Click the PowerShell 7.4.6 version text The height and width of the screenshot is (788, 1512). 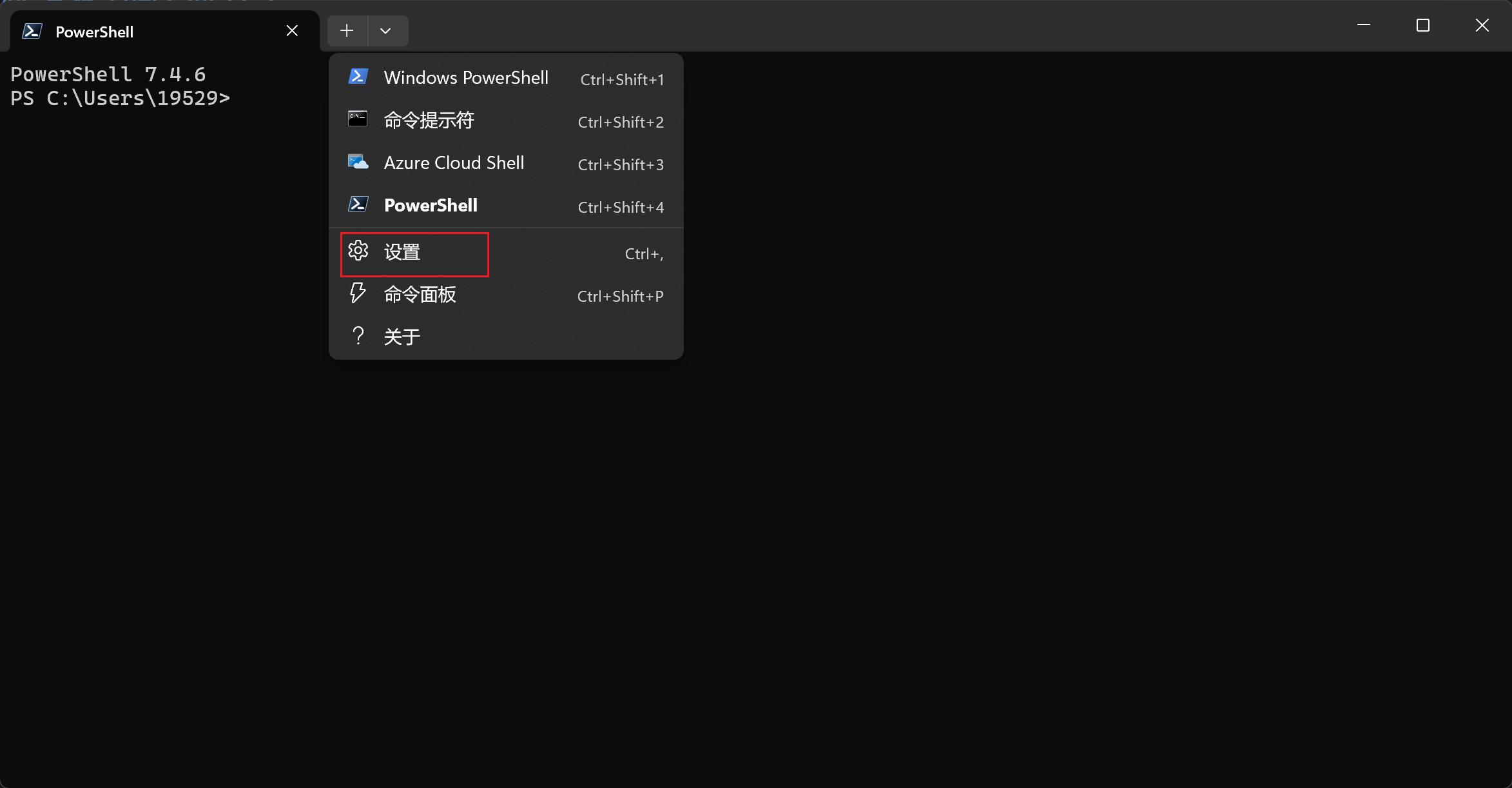click(x=108, y=74)
